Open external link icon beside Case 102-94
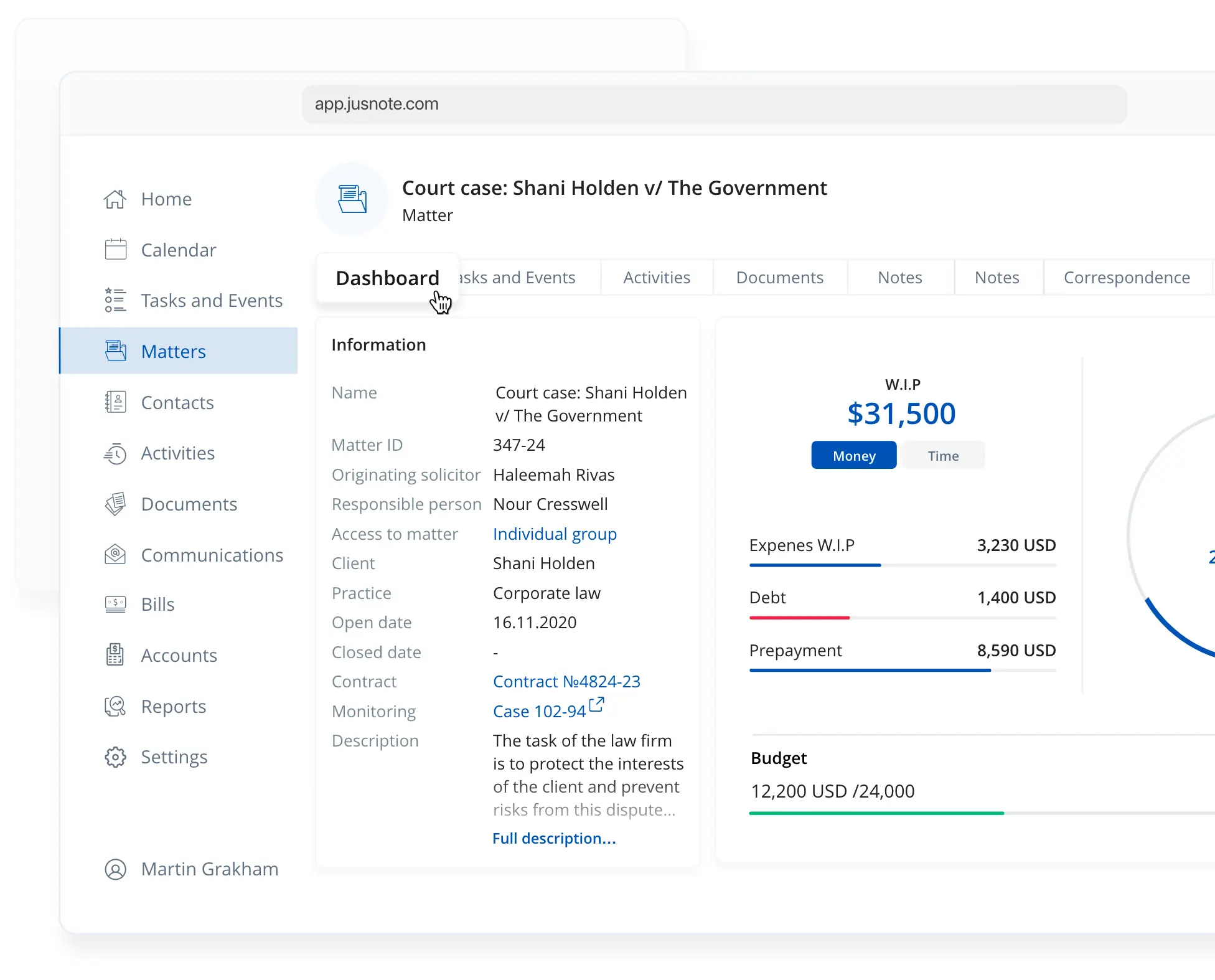Viewport: 1215px width, 980px height. [x=596, y=704]
